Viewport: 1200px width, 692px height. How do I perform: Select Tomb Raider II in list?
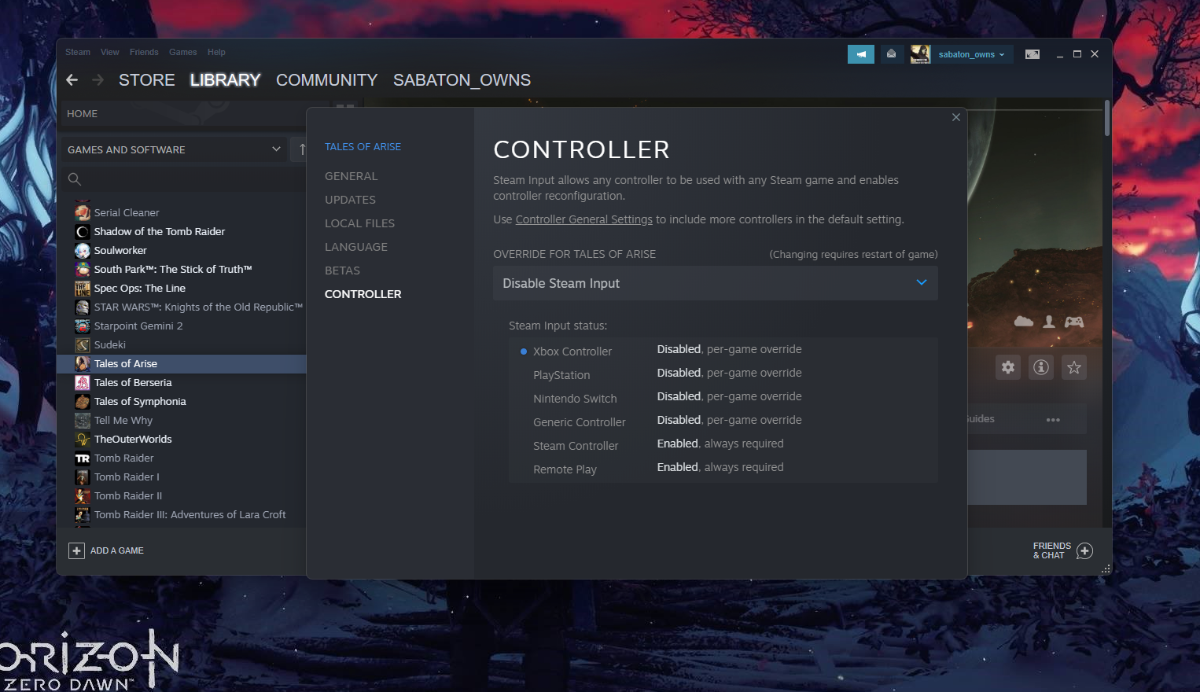128,496
